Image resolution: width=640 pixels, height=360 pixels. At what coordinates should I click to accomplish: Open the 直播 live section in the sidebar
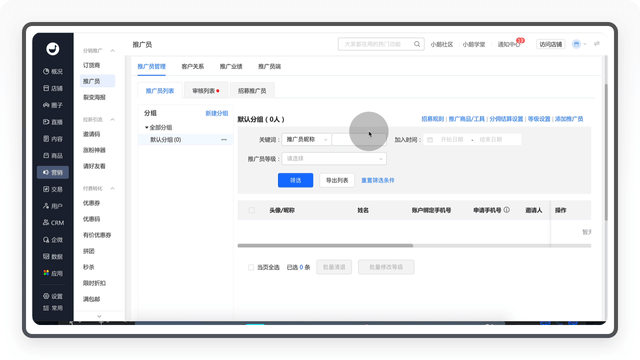pos(53,122)
